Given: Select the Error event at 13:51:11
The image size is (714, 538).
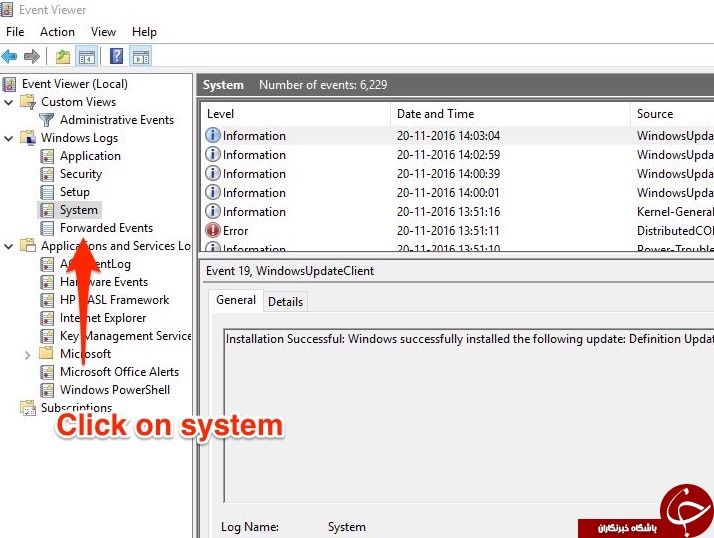Looking at the screenshot, I should 458,231.
